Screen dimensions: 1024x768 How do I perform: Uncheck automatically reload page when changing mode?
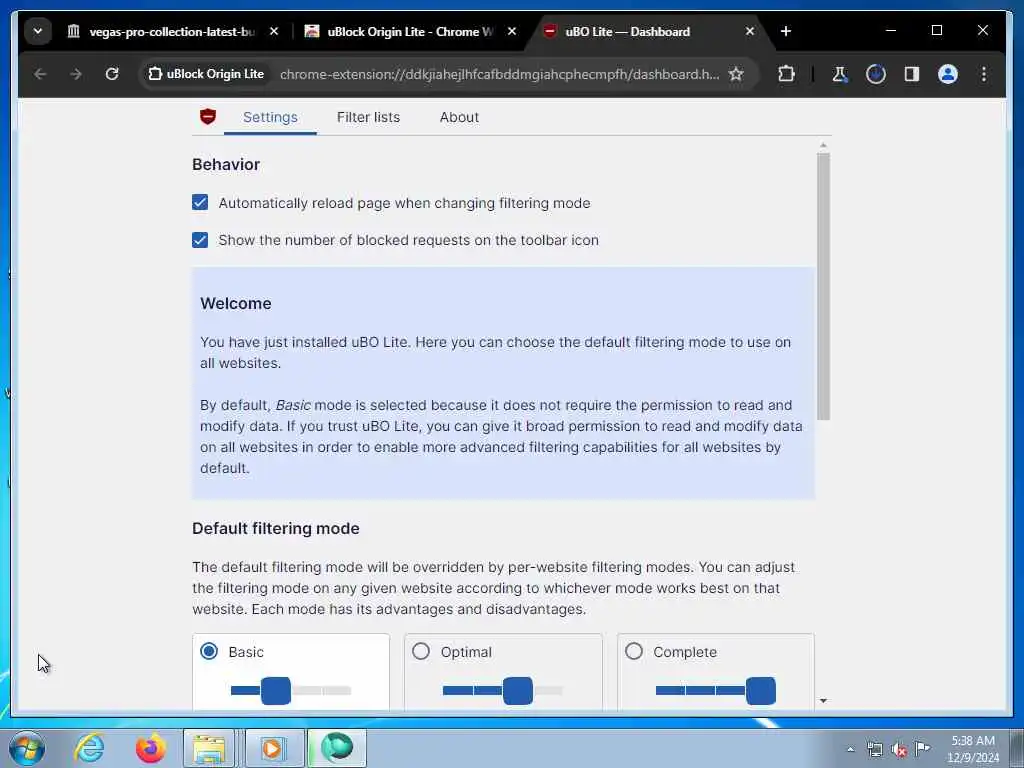click(200, 202)
